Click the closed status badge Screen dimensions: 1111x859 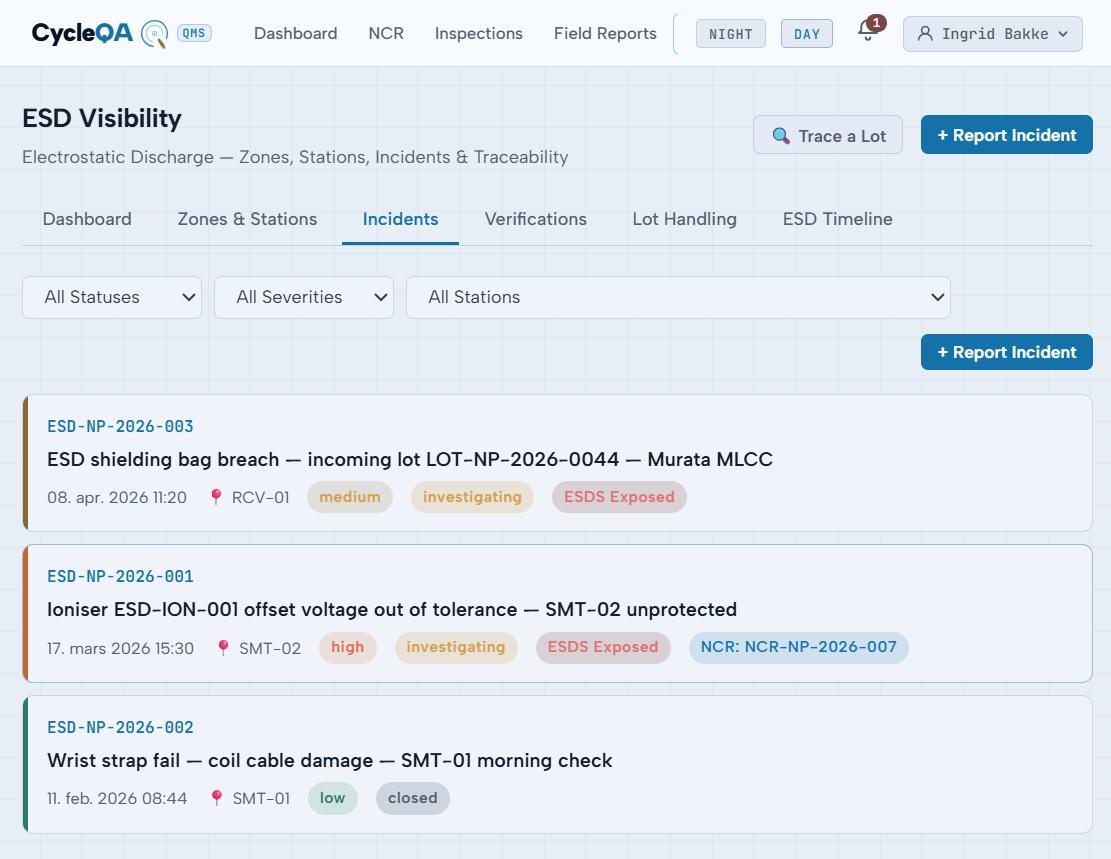(x=412, y=798)
